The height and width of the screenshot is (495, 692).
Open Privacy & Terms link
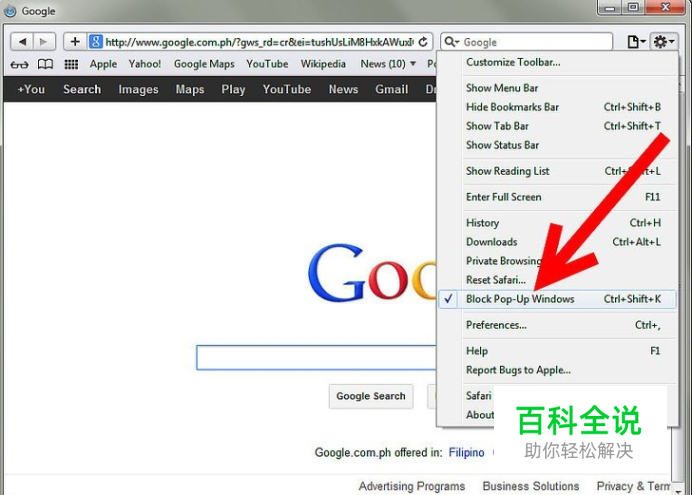pyautogui.click(x=634, y=486)
